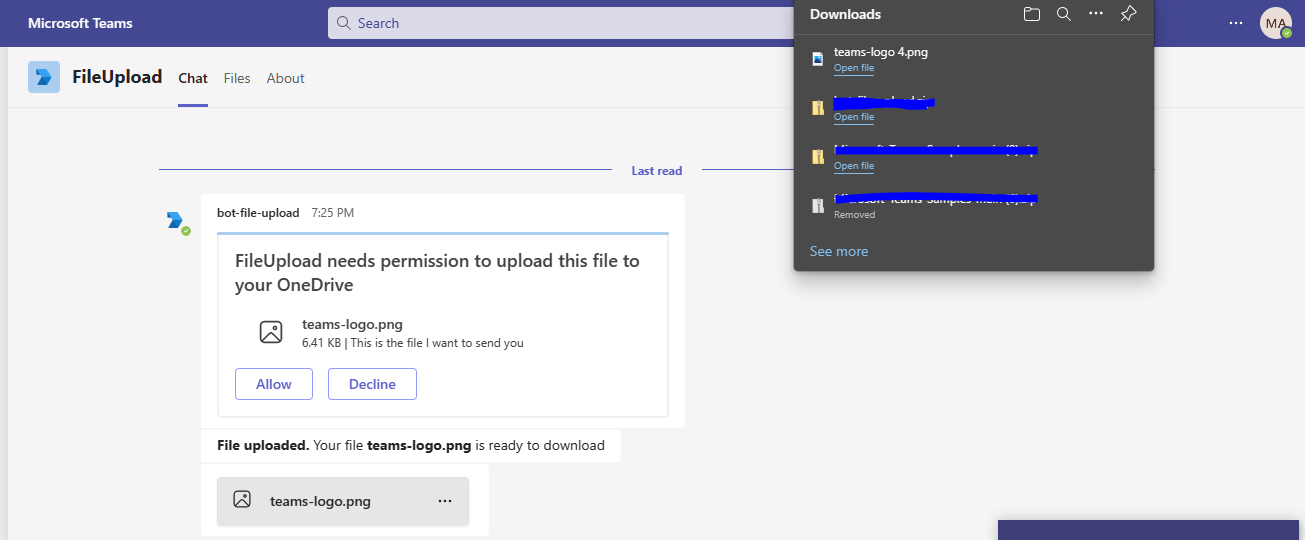Click the search box in Teams
This screenshot has width=1305, height=540.
pos(560,23)
